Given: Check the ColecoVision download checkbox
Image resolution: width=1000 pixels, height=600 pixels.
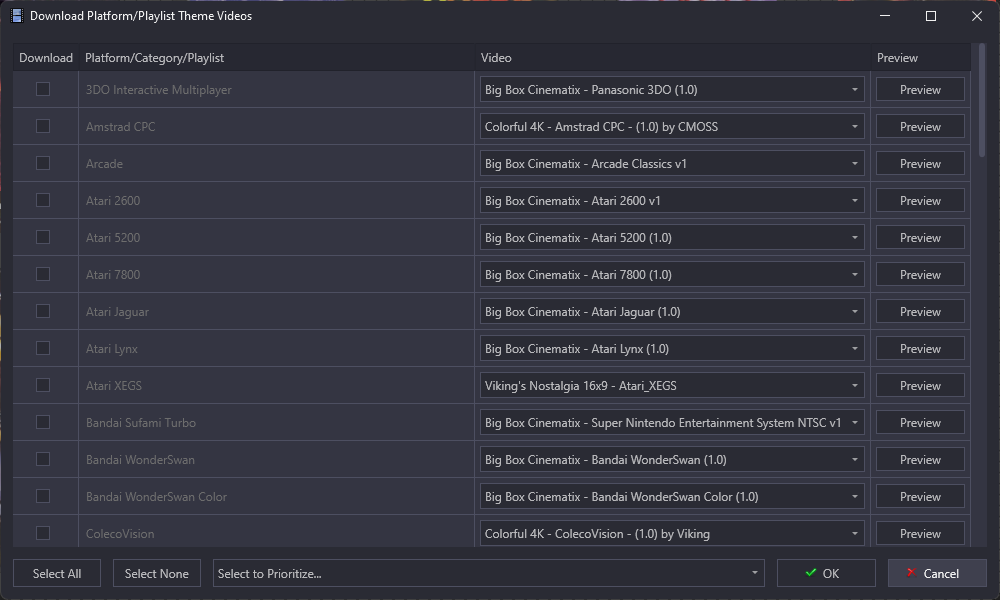Looking at the screenshot, I should [x=43, y=533].
